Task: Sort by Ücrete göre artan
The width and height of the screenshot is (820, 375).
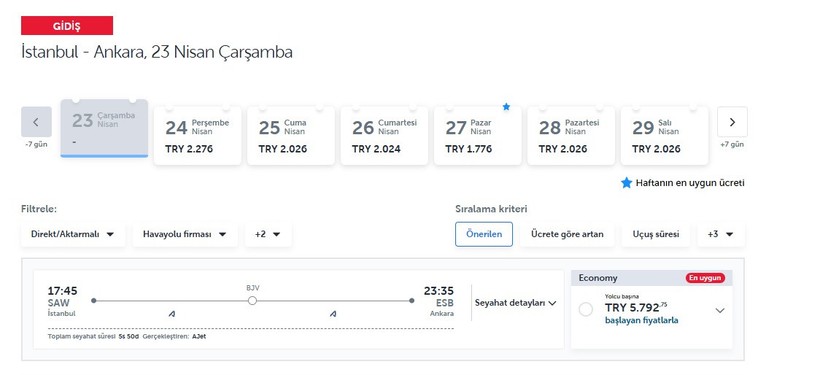Action: pyautogui.click(x=567, y=234)
